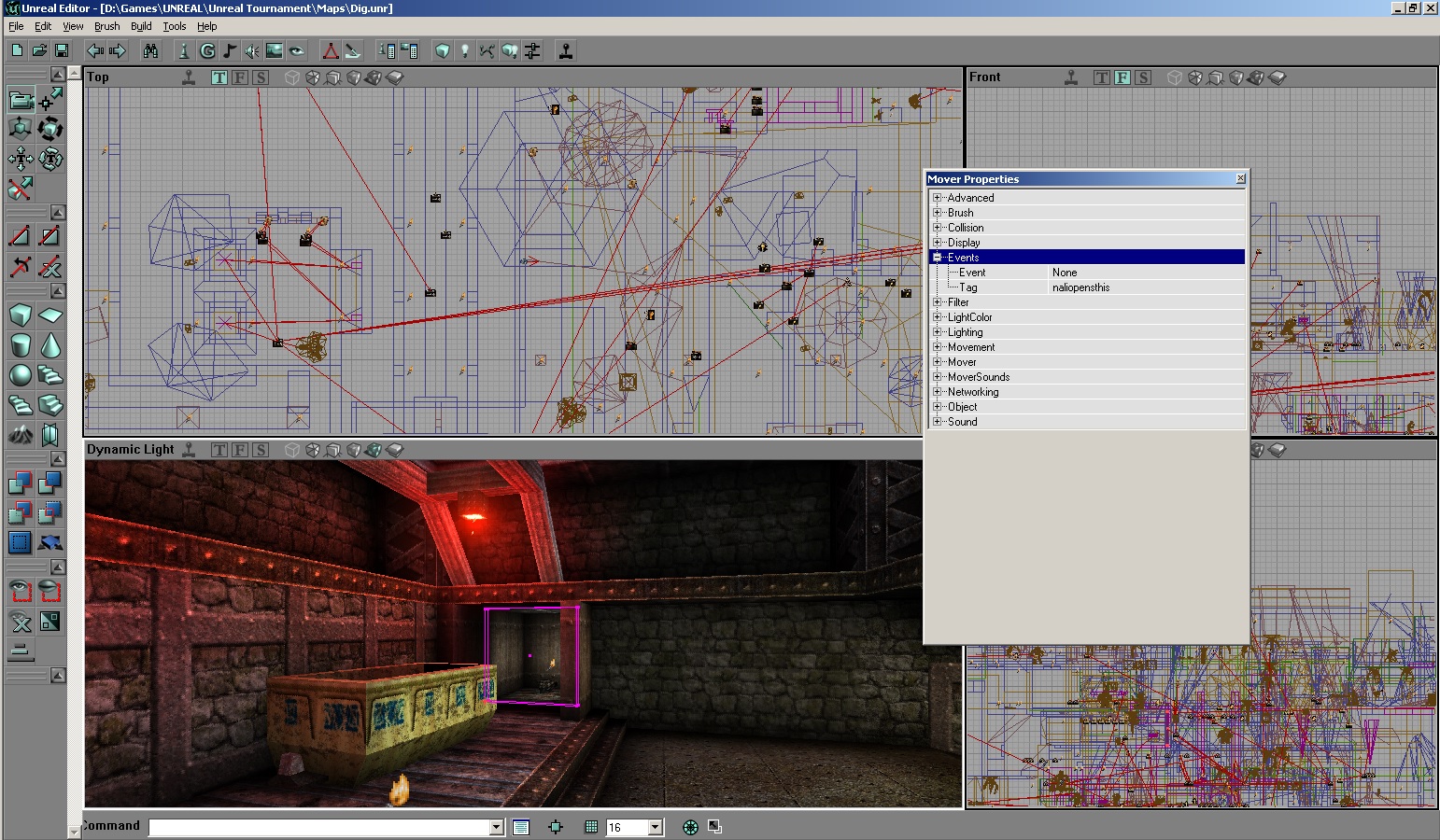Select the Cone brush builder
The image size is (1440, 840).
click(x=50, y=345)
